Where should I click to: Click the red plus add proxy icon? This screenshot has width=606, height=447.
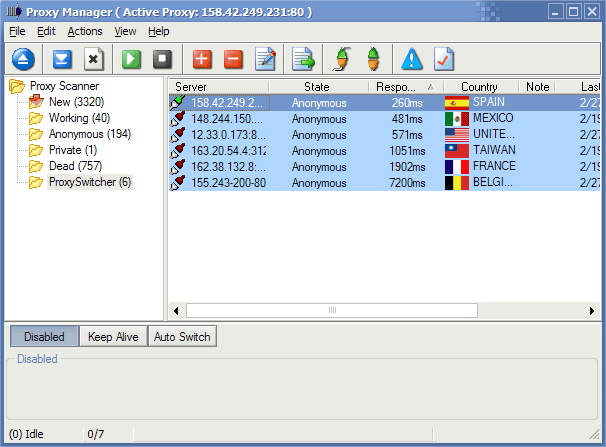click(x=202, y=59)
